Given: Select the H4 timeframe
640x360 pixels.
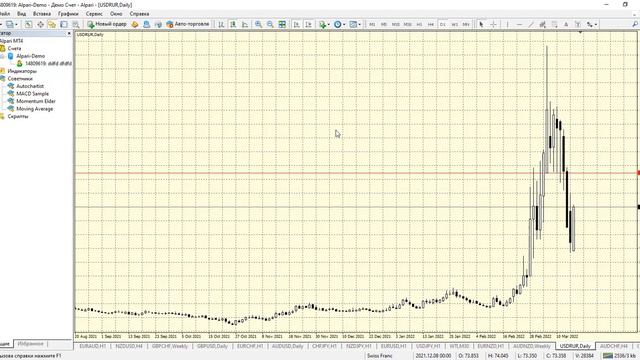Looking at the screenshot, I should (431, 24).
